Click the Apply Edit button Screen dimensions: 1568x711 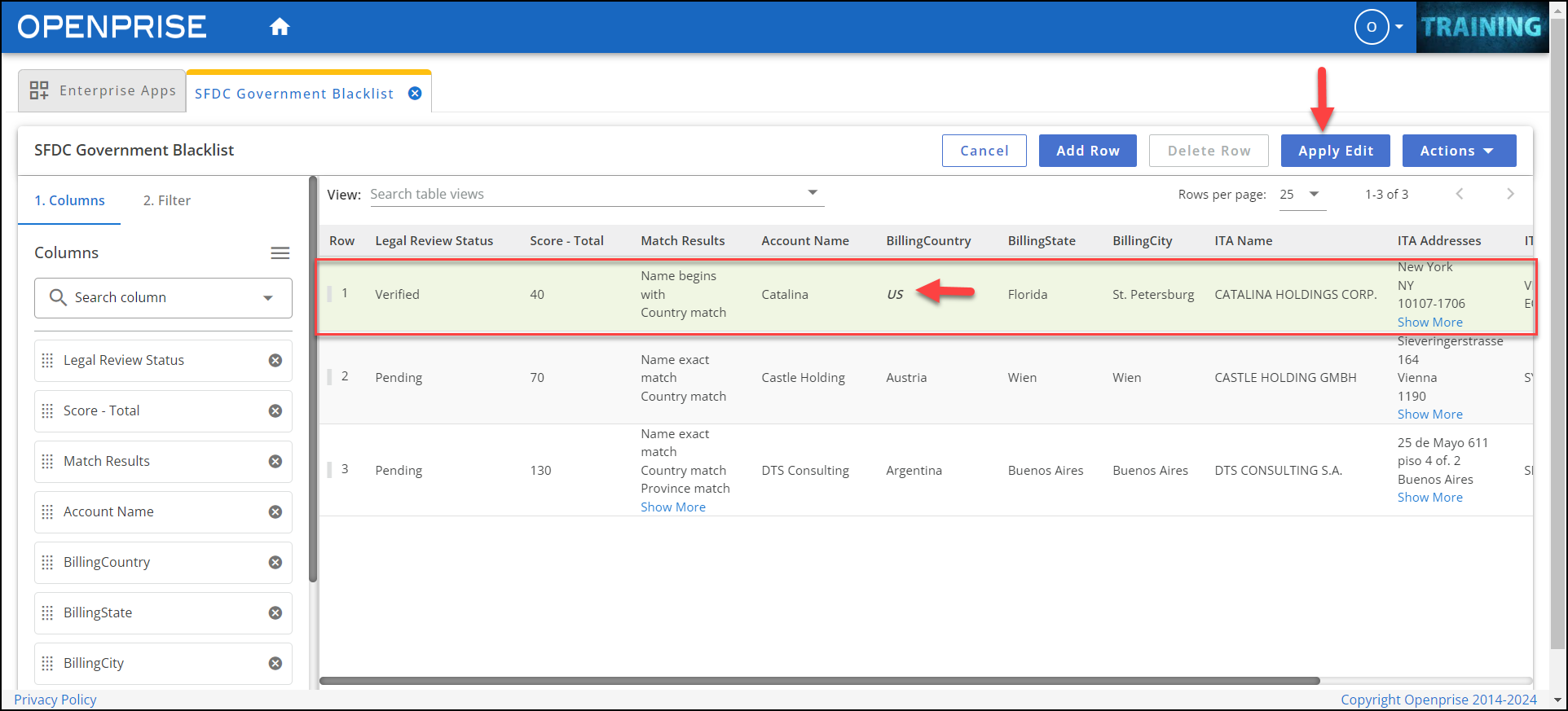coord(1335,151)
